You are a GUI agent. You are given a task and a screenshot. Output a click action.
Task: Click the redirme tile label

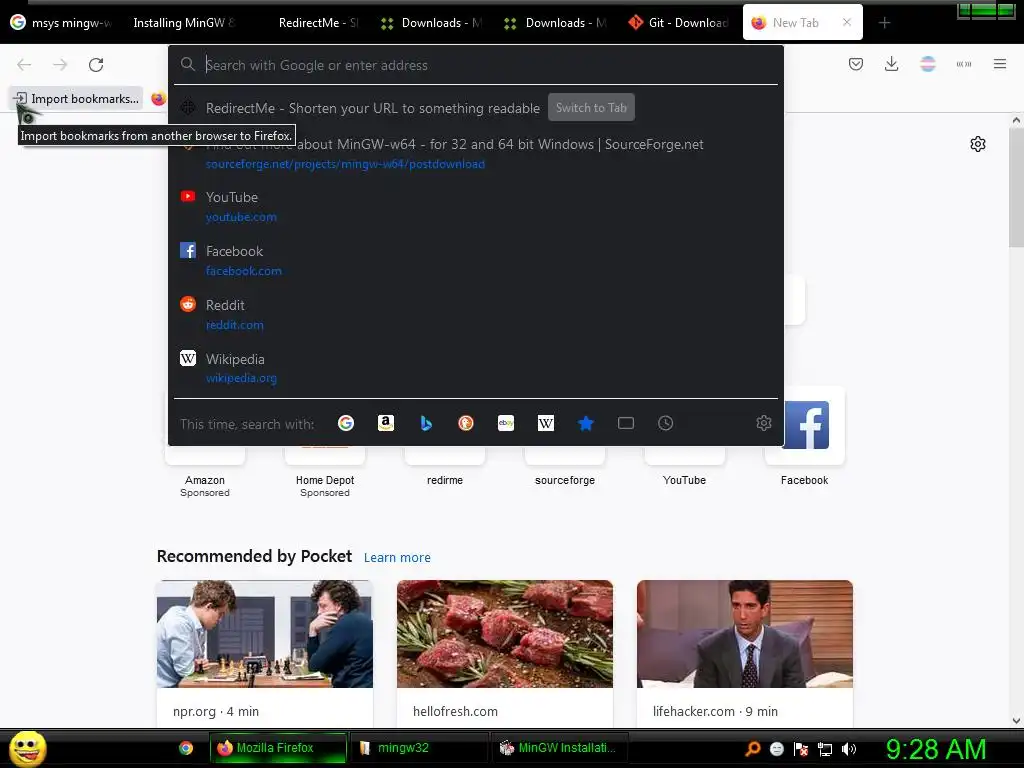coord(445,480)
